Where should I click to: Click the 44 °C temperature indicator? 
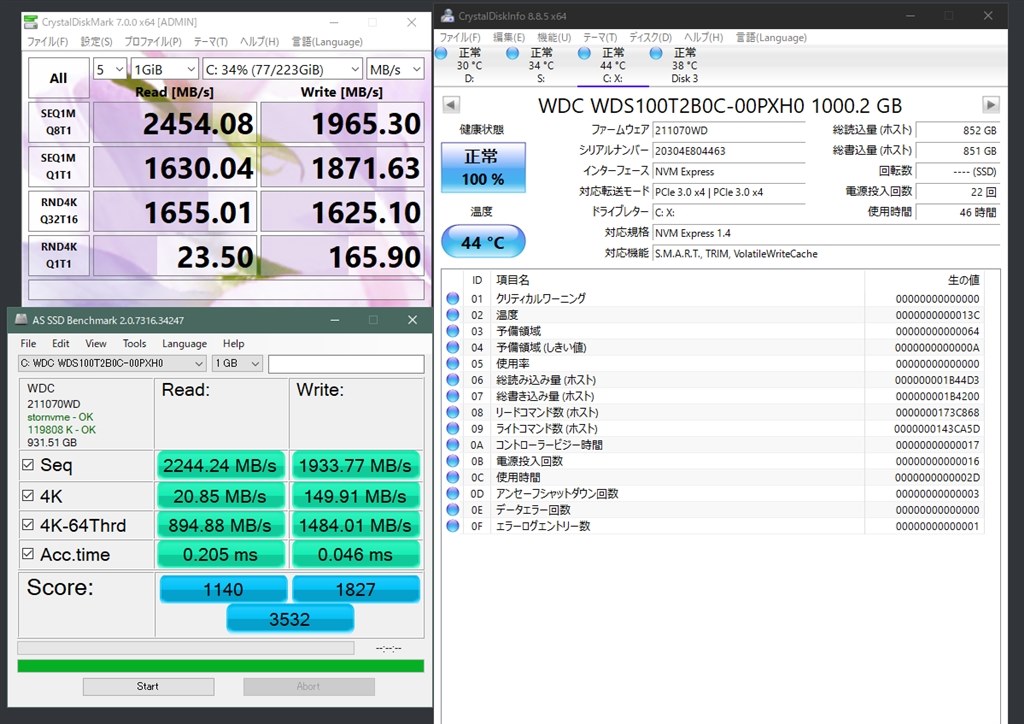(x=483, y=242)
